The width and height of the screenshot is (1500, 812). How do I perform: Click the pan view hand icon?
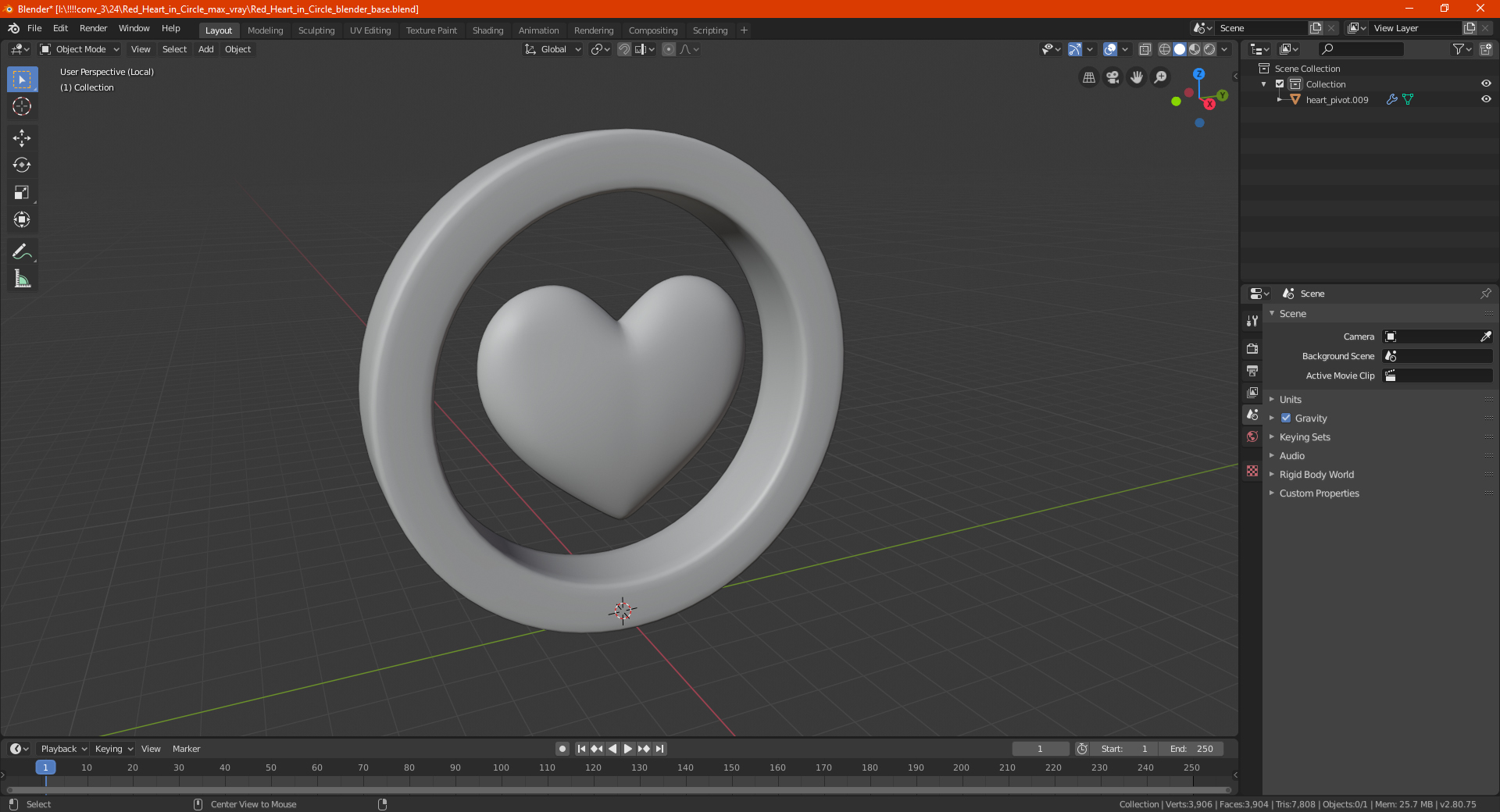click(x=1137, y=77)
